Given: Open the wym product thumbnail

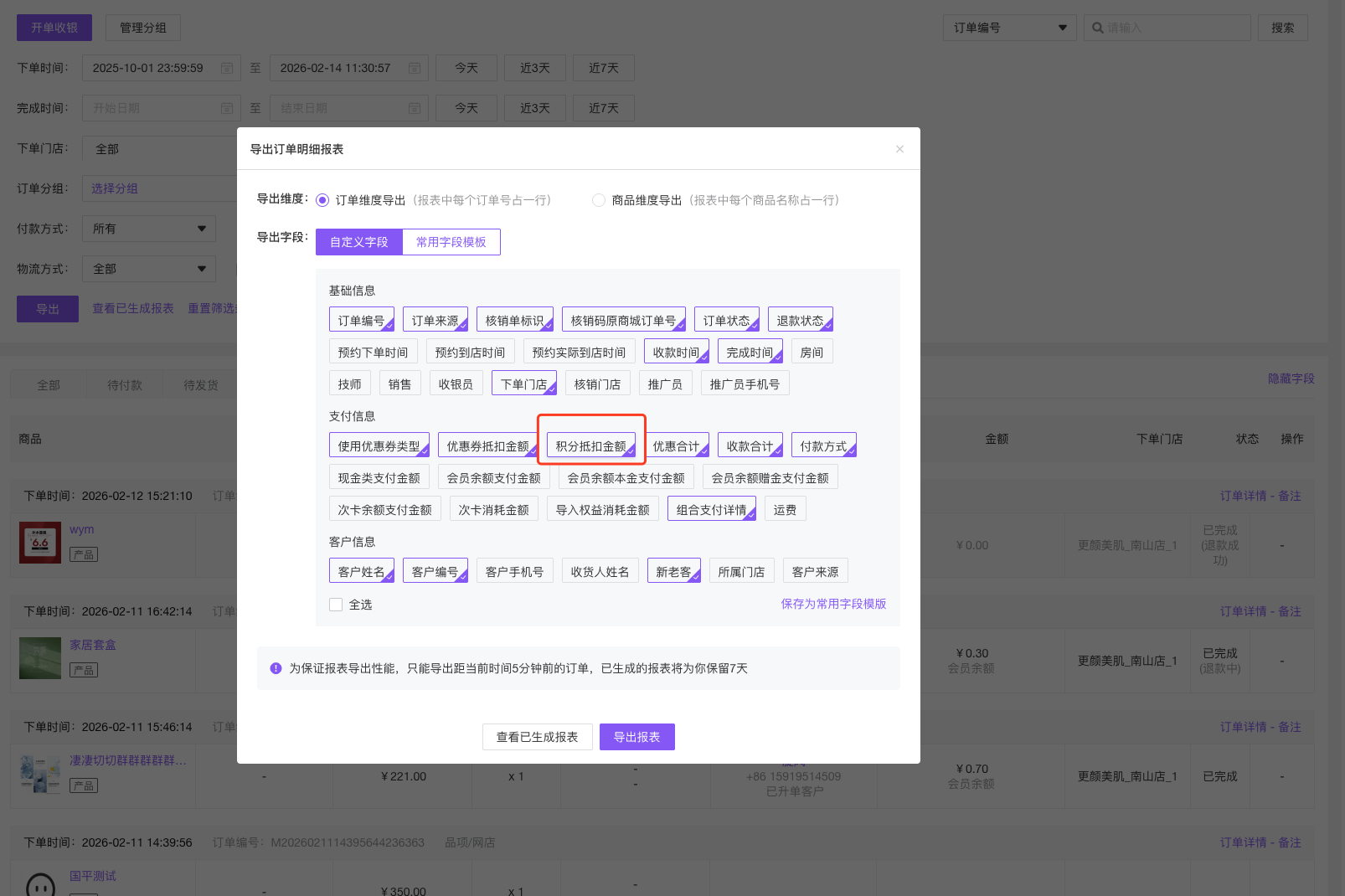Looking at the screenshot, I should pos(40,543).
